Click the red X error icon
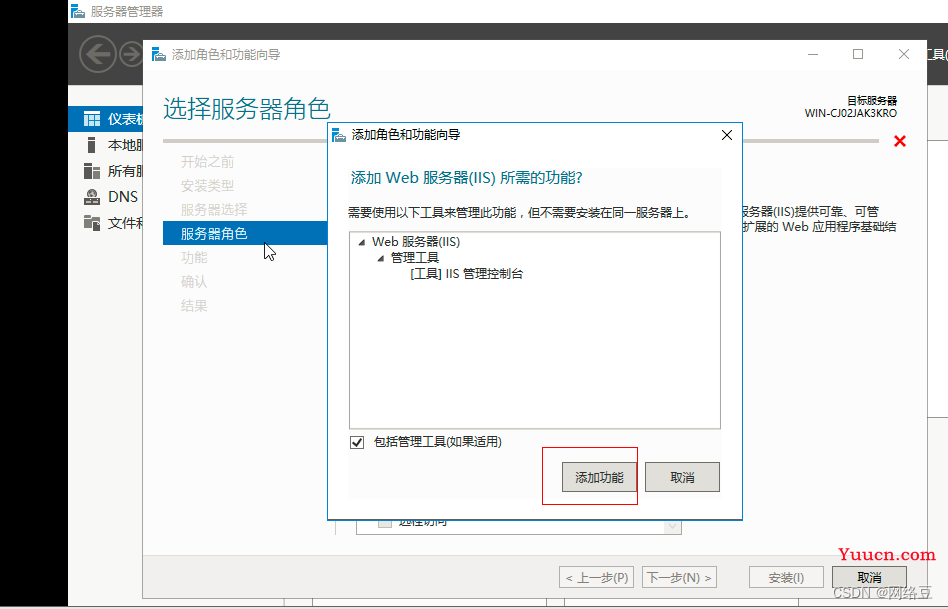 pyautogui.click(x=899, y=142)
